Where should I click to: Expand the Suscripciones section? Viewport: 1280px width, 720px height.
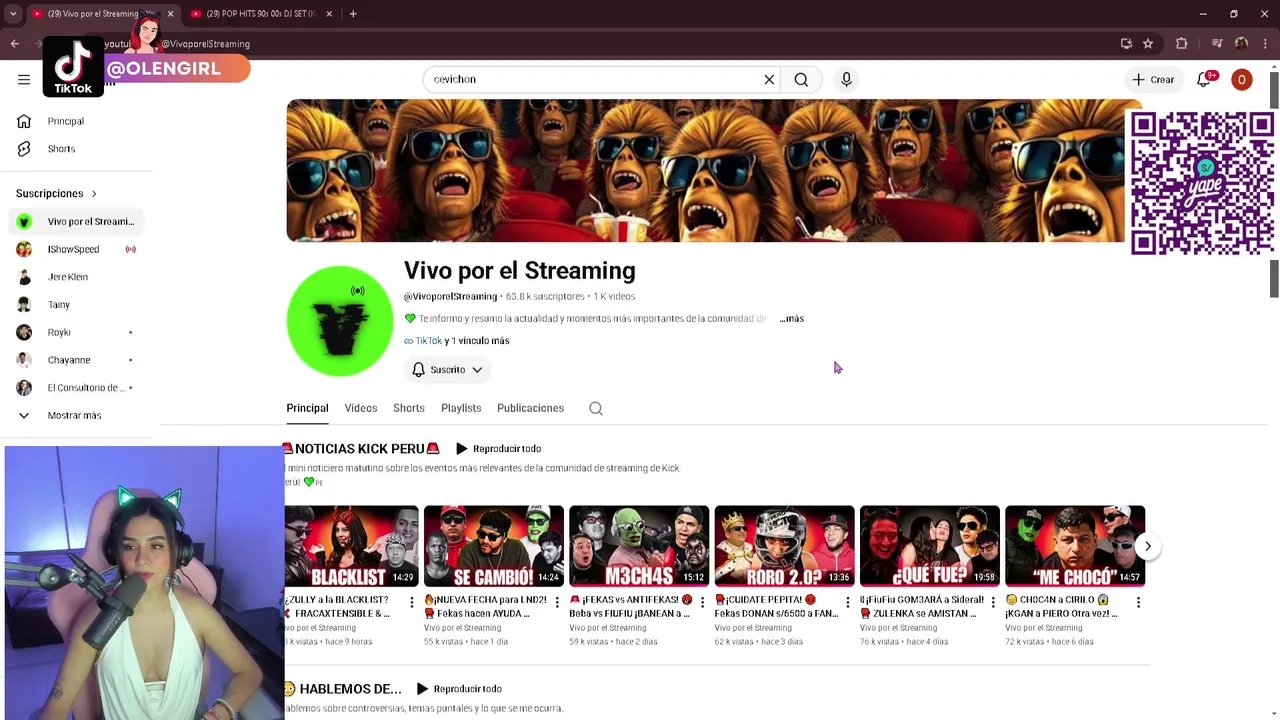click(57, 193)
